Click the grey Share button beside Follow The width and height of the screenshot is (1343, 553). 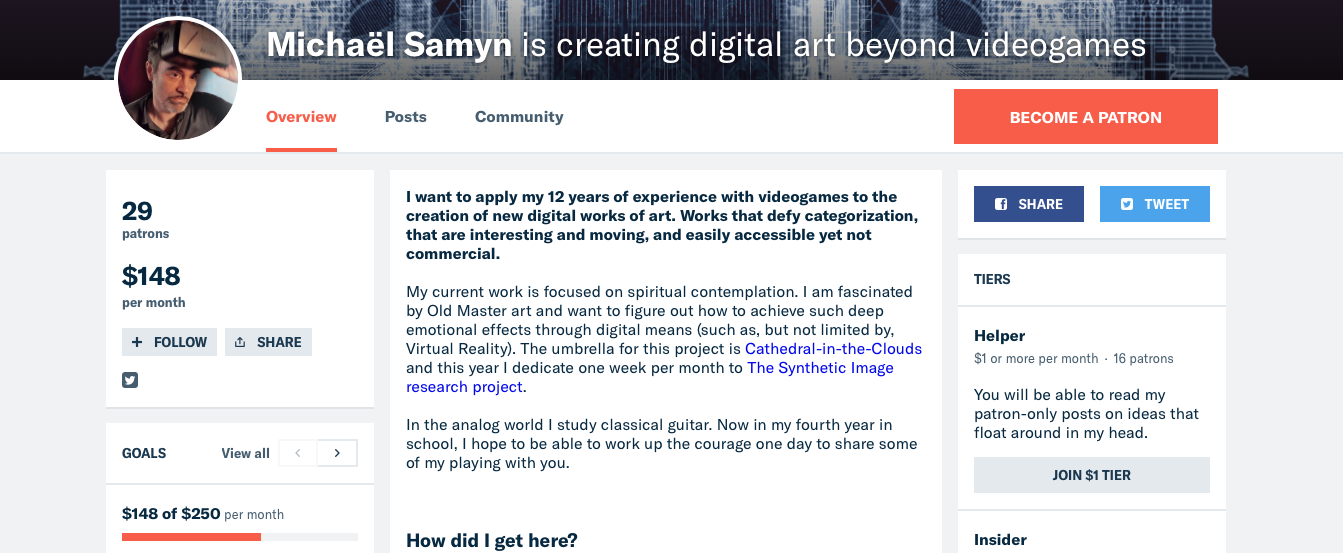268,342
